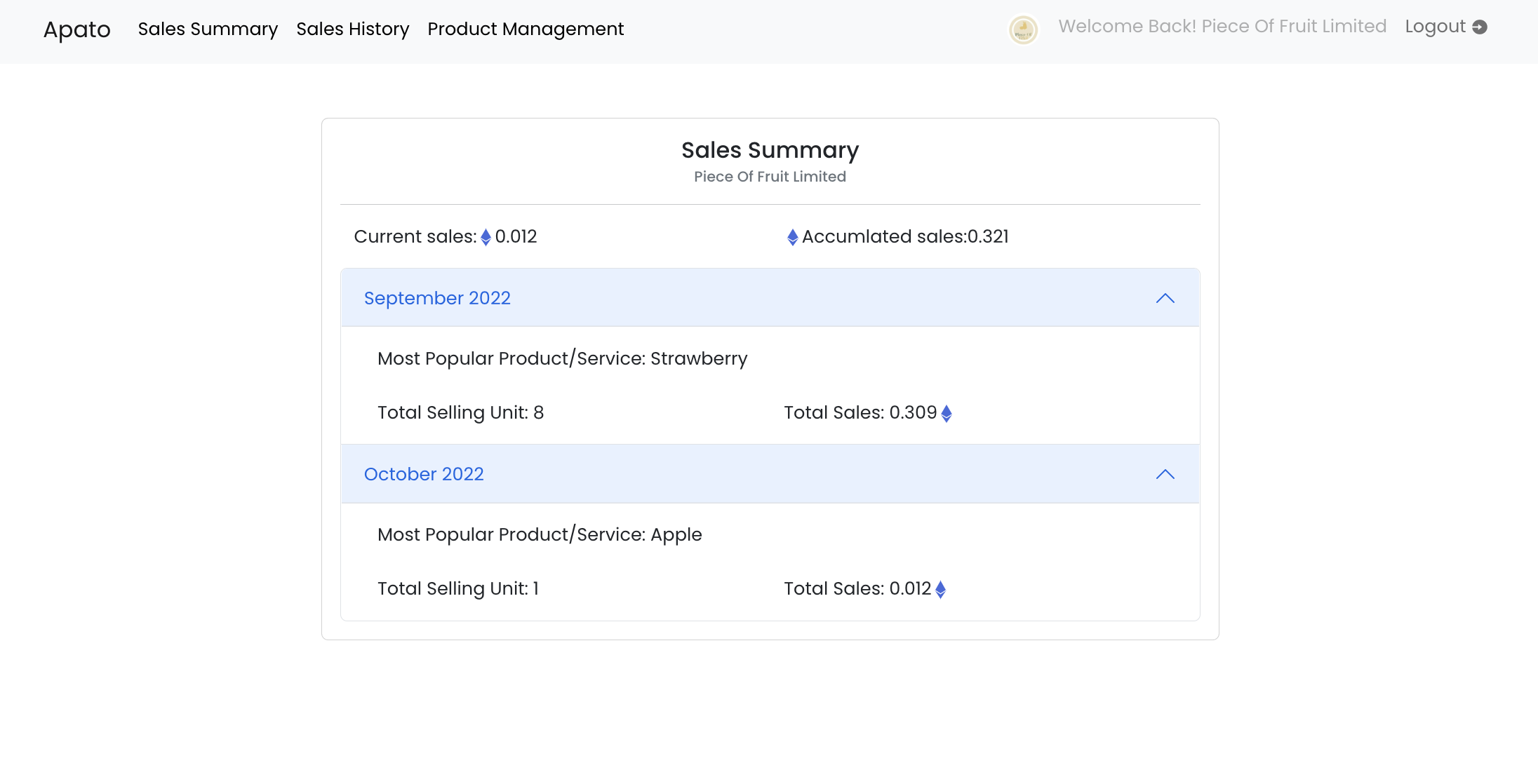
Task: Click the Piece Of Fruit profile avatar icon
Action: [x=1022, y=29]
